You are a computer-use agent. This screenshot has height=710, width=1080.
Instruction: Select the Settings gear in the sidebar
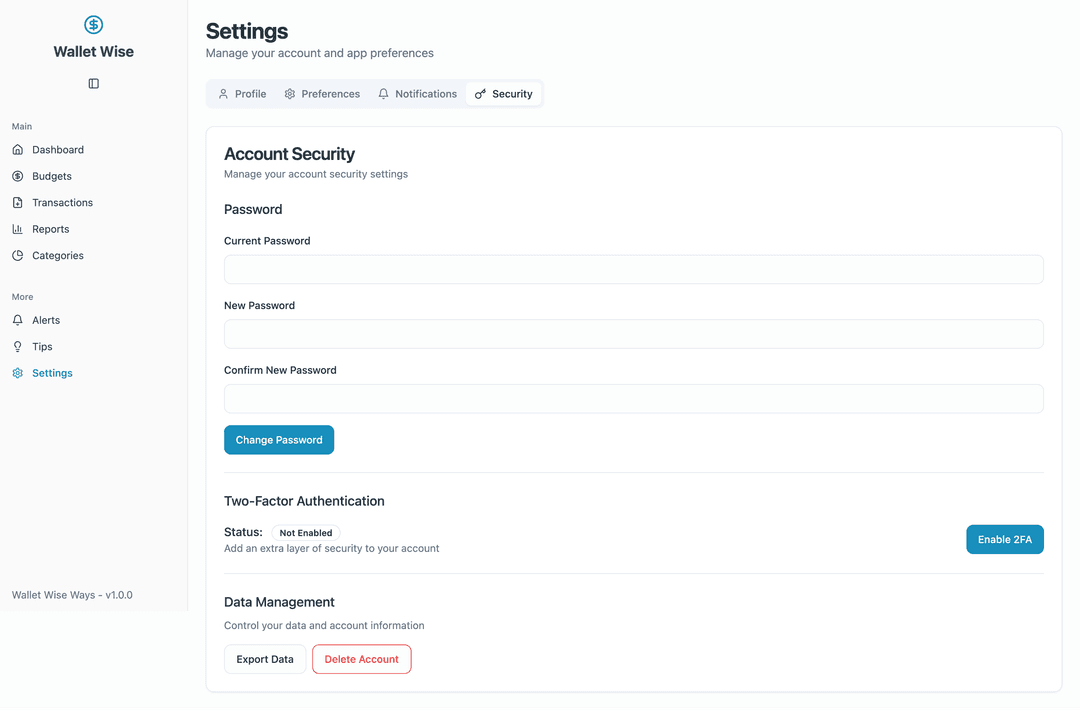pyautogui.click(x=16, y=372)
